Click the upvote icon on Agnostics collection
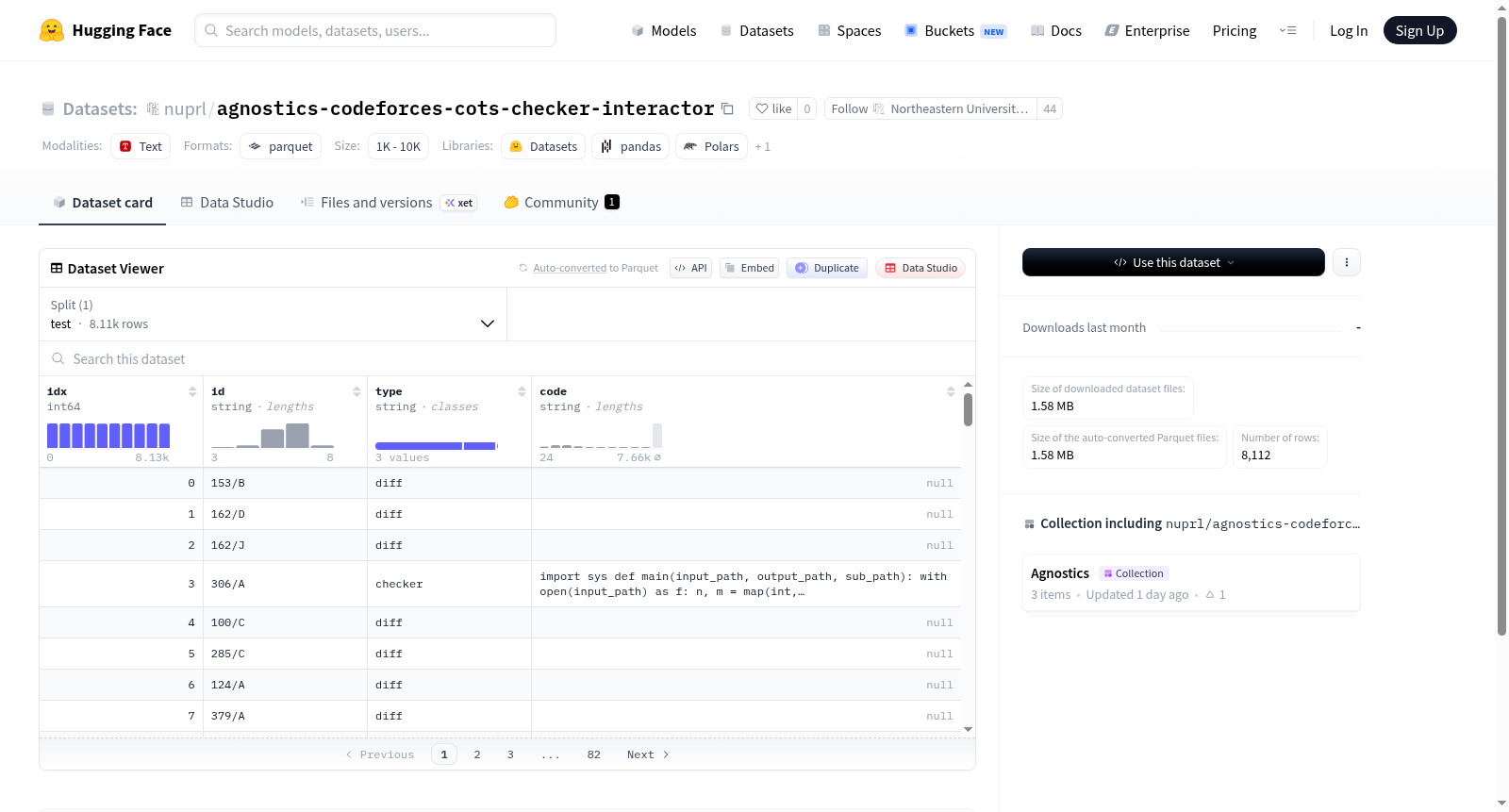1509x812 pixels. [x=1210, y=595]
